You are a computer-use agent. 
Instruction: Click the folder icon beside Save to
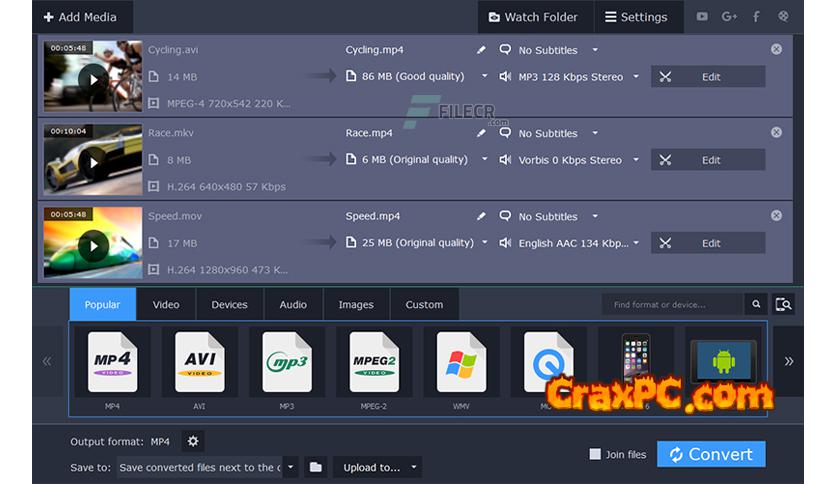[x=315, y=467]
